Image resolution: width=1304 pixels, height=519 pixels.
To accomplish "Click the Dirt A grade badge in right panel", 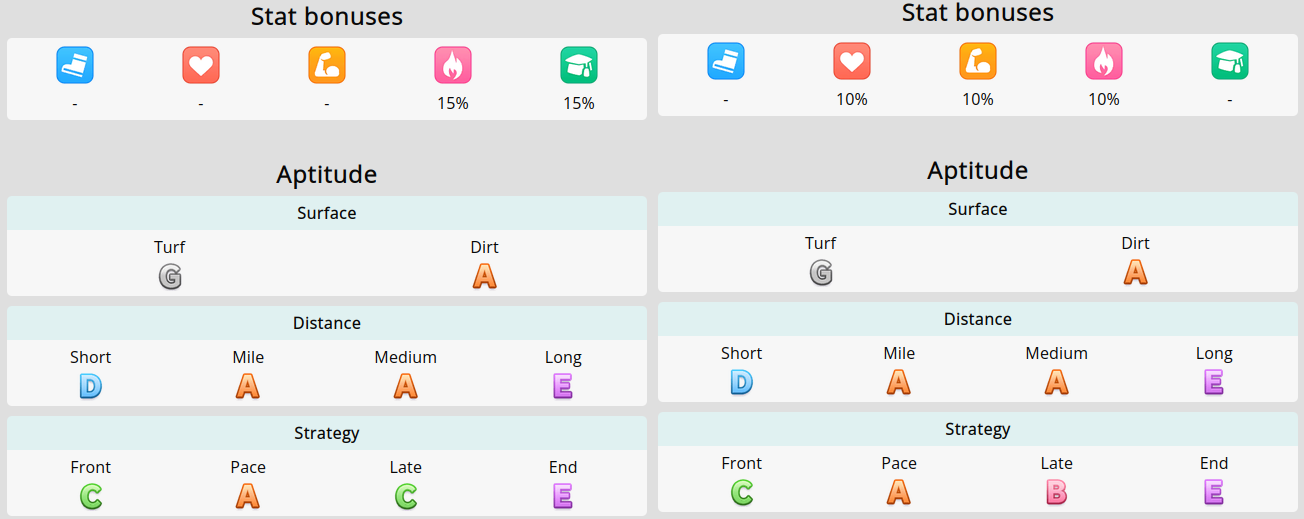I will tap(1135, 272).
